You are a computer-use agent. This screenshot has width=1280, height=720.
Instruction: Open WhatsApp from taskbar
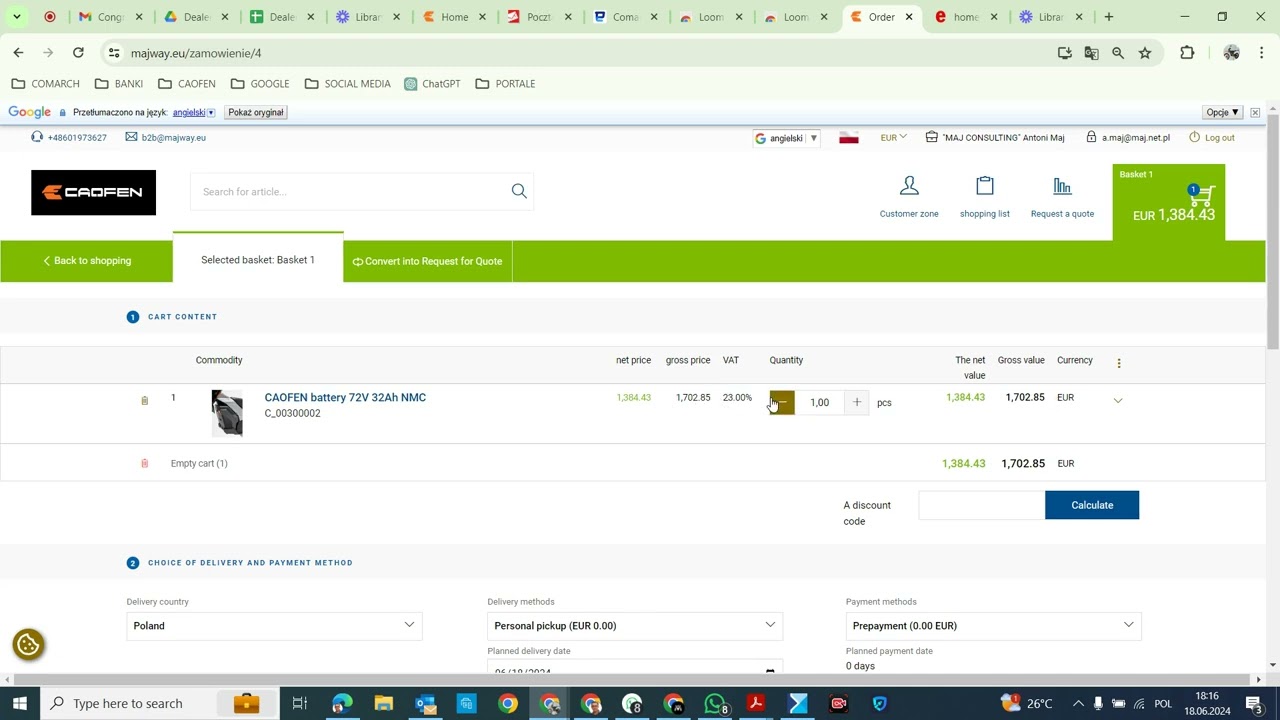coord(715,703)
